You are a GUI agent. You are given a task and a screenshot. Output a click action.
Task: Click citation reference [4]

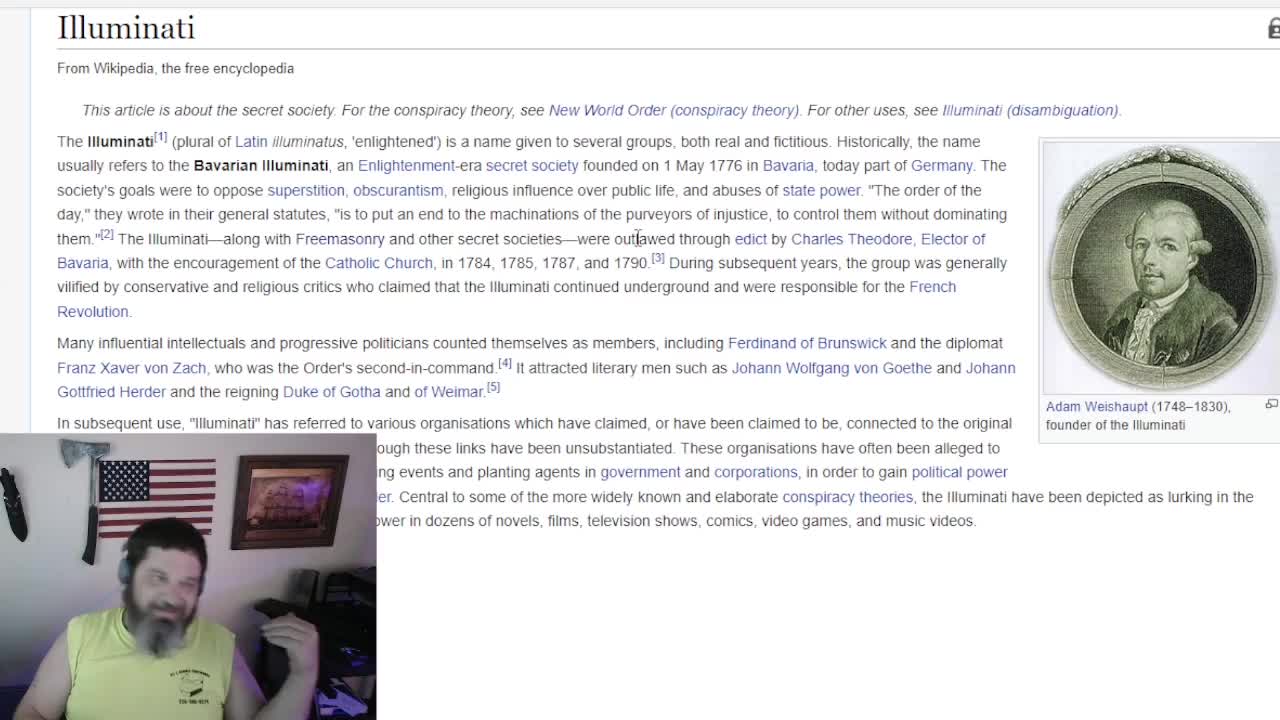tap(505, 363)
